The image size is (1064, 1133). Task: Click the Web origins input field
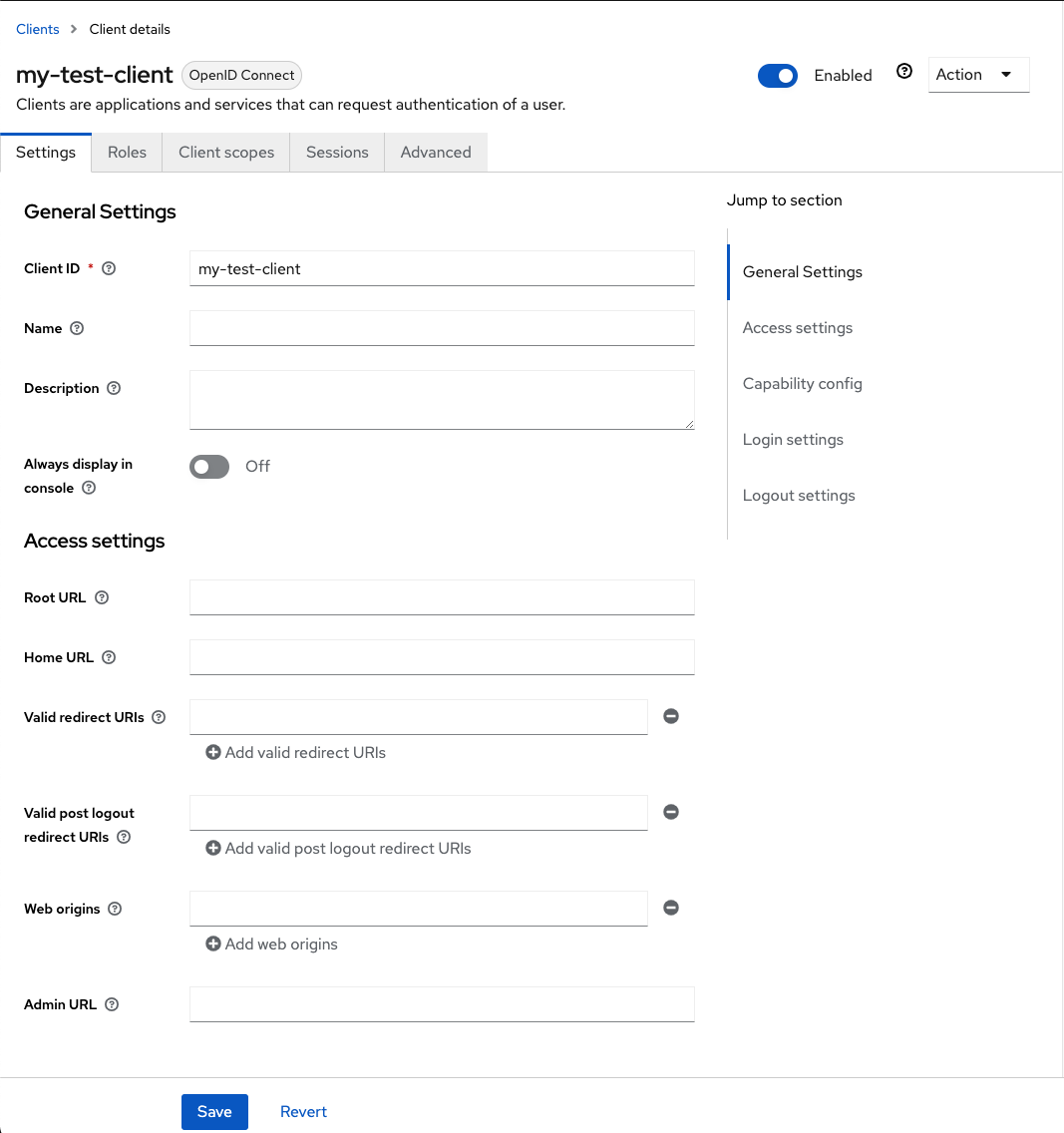pyautogui.click(x=419, y=909)
